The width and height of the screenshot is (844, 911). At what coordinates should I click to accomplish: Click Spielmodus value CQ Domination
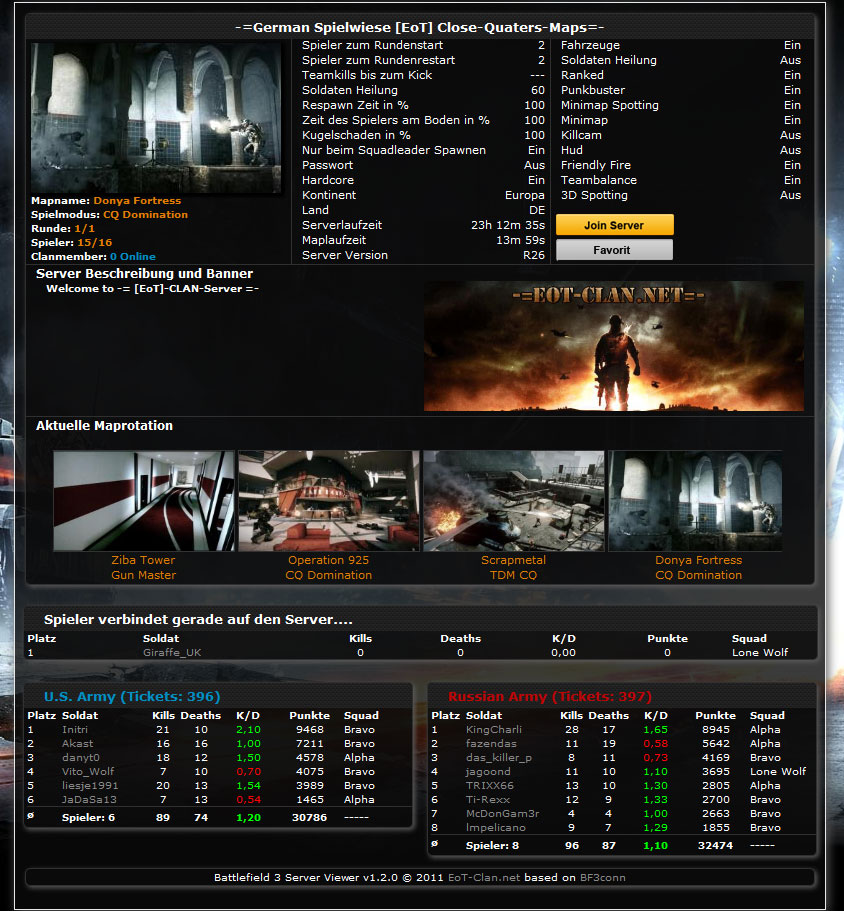[x=145, y=214]
